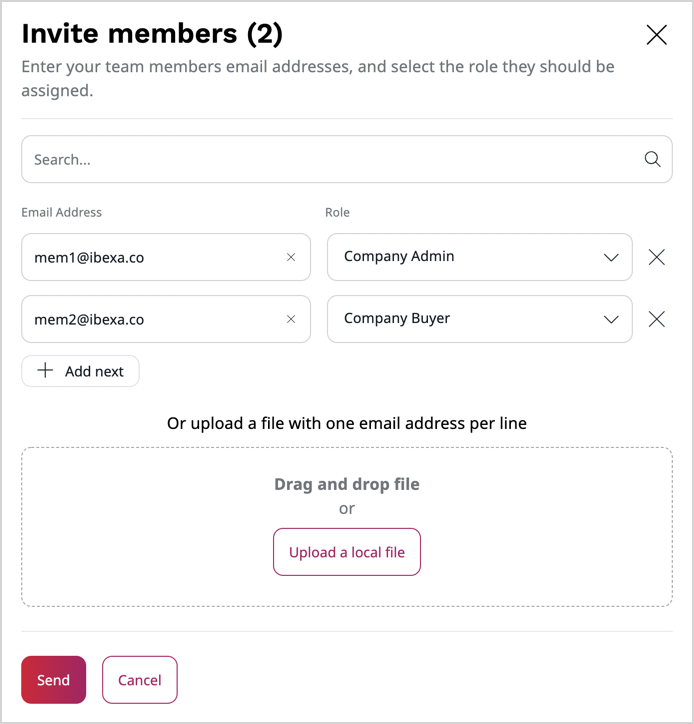Click the search magnifier icon
This screenshot has width=694, height=724.
click(x=652, y=159)
